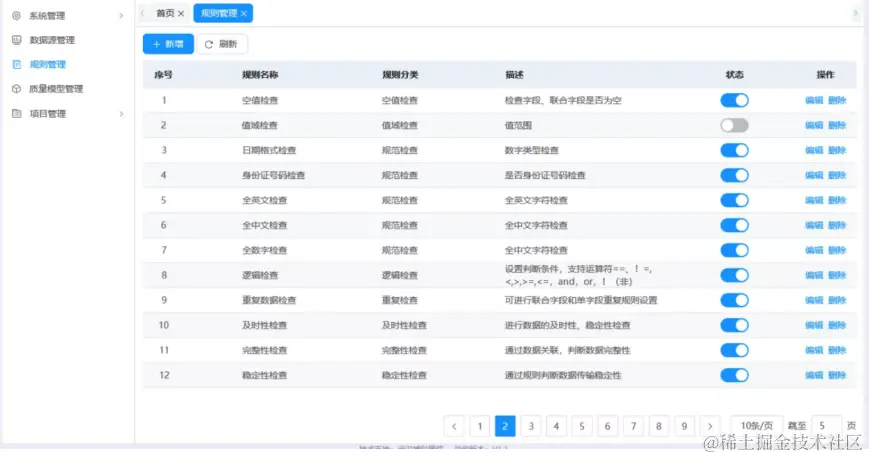The width and height of the screenshot is (869, 459).
Task: Delete the 全中文检查 rule
Action: [x=837, y=225]
